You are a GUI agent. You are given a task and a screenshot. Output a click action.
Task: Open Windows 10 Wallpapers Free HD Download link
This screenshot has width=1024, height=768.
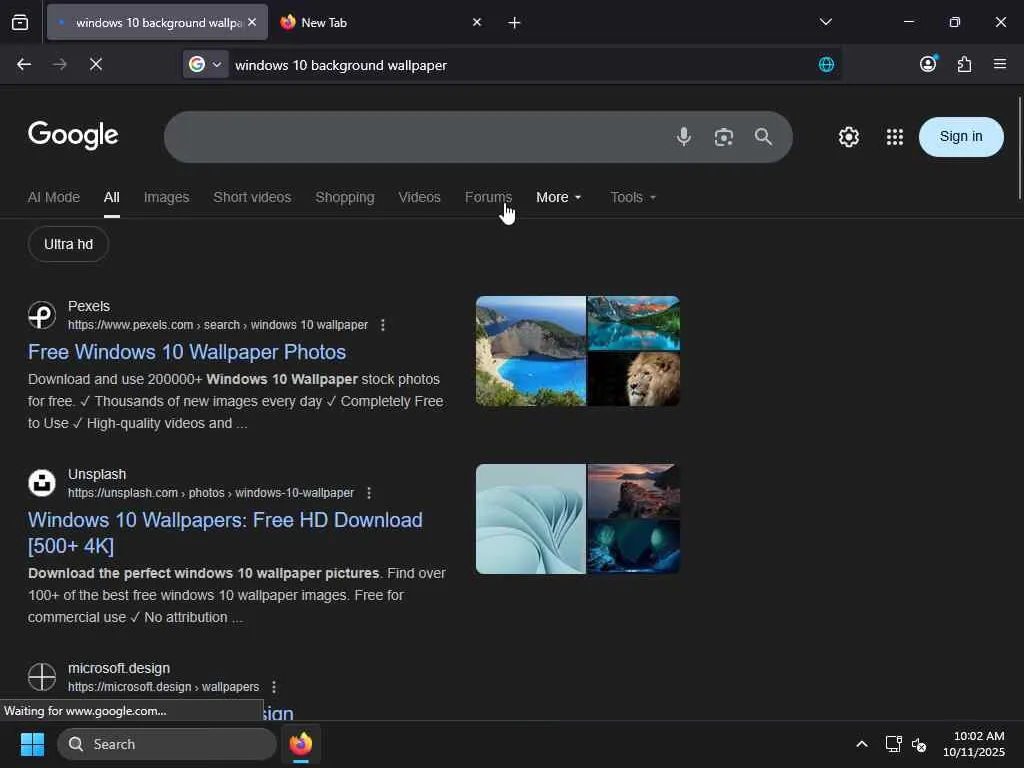pyautogui.click(x=225, y=533)
